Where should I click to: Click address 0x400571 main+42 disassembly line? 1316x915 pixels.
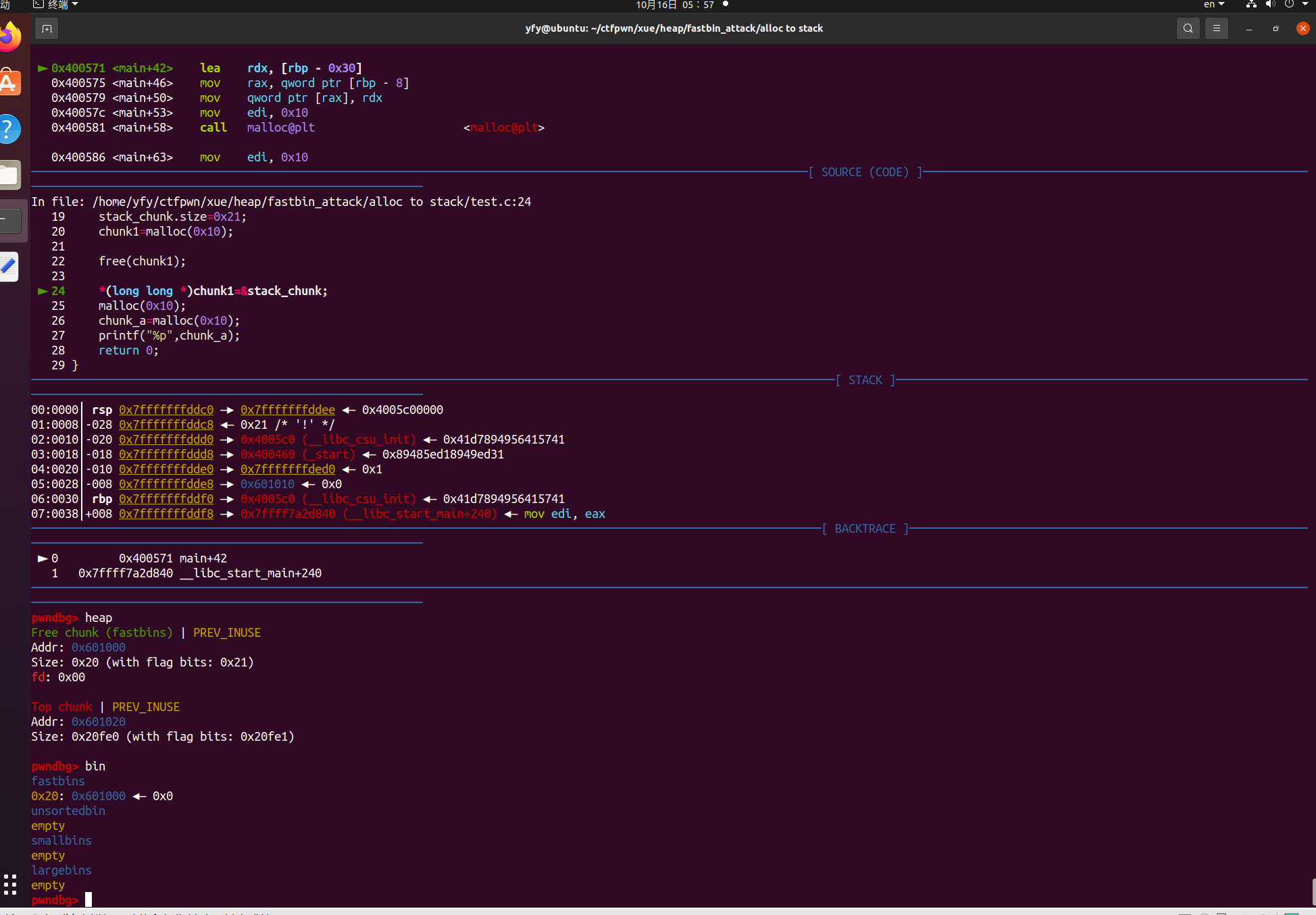(x=200, y=68)
